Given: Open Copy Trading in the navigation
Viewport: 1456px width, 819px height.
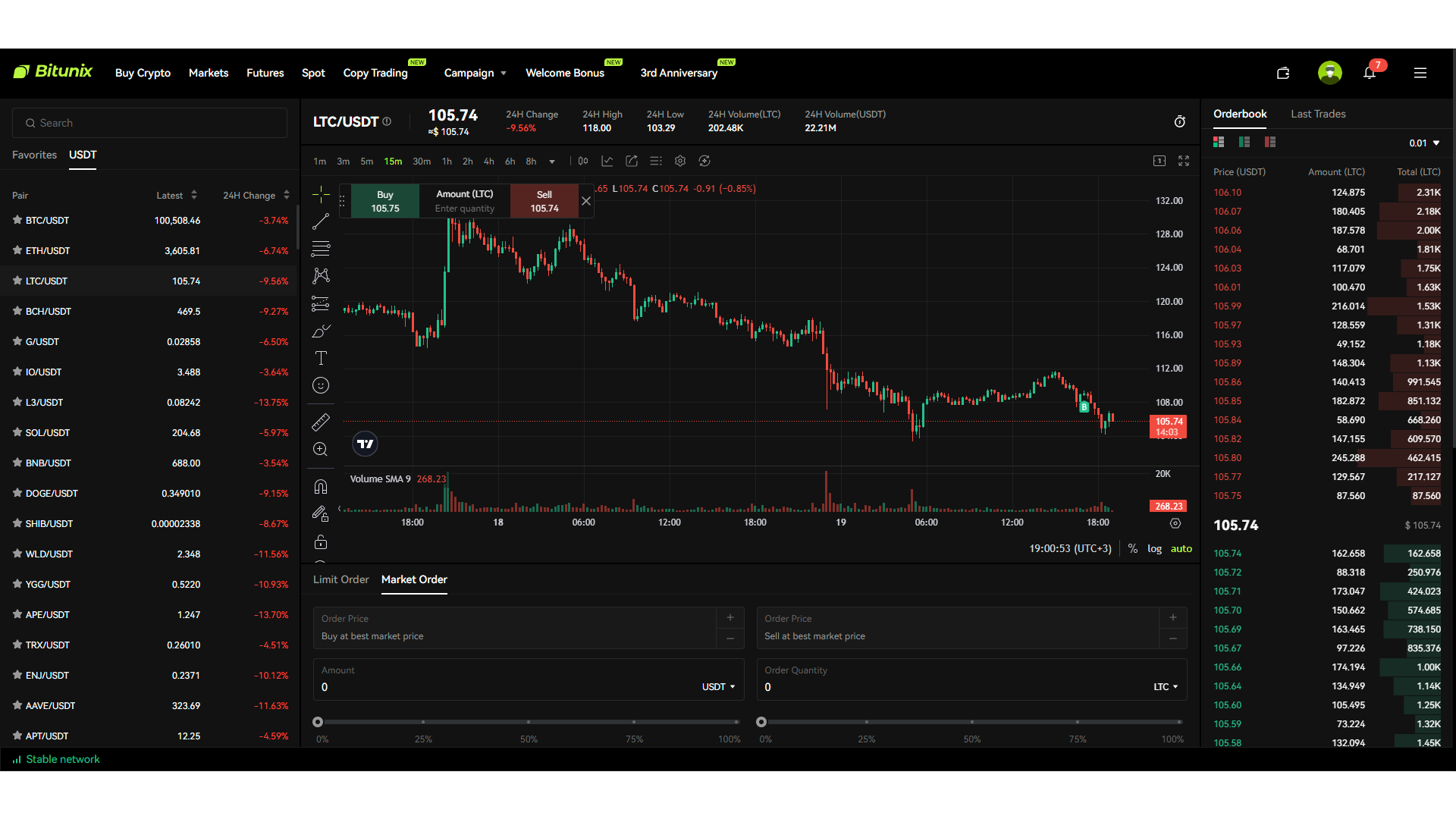Looking at the screenshot, I should (375, 73).
